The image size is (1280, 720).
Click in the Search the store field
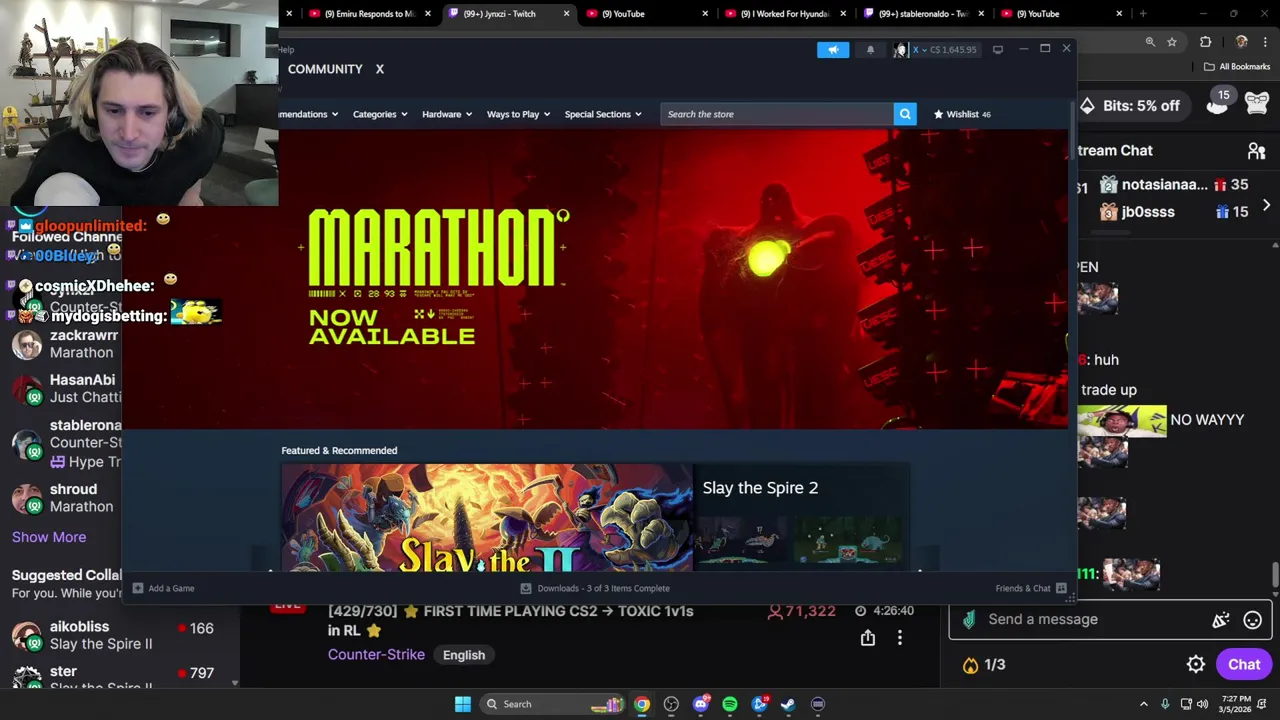pyautogui.click(x=777, y=114)
